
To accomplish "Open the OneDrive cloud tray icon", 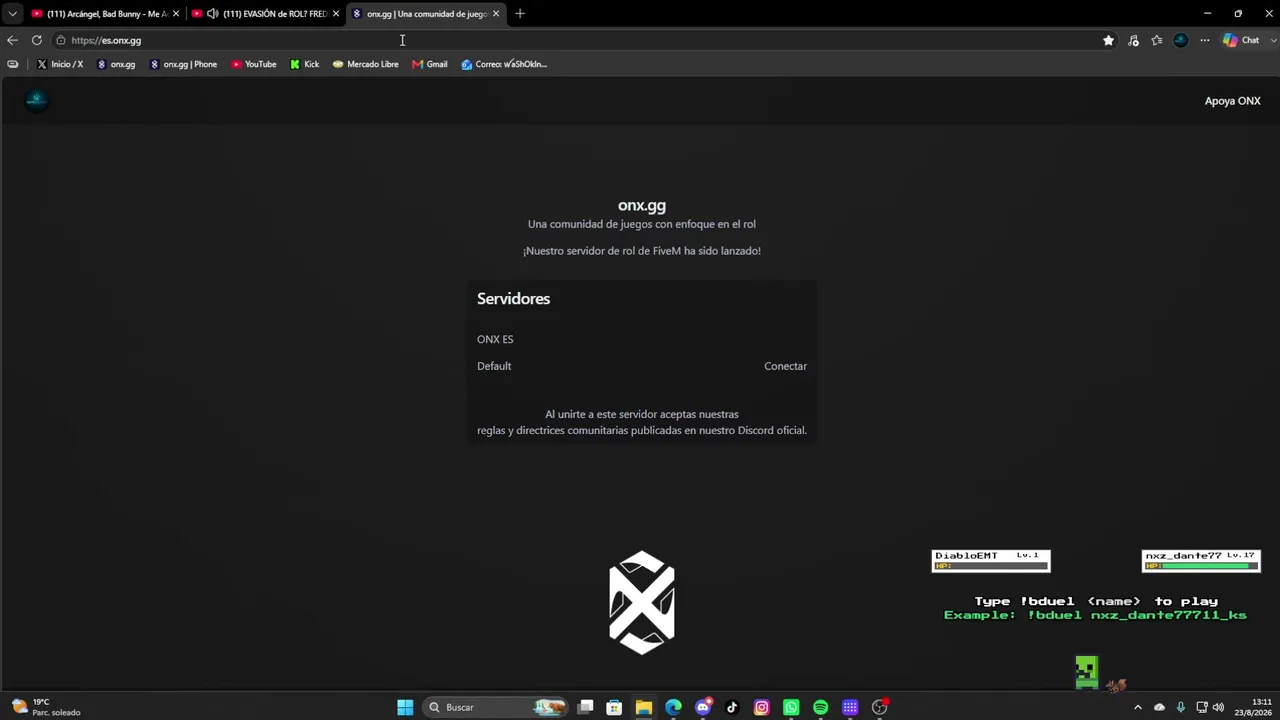I will point(1159,707).
